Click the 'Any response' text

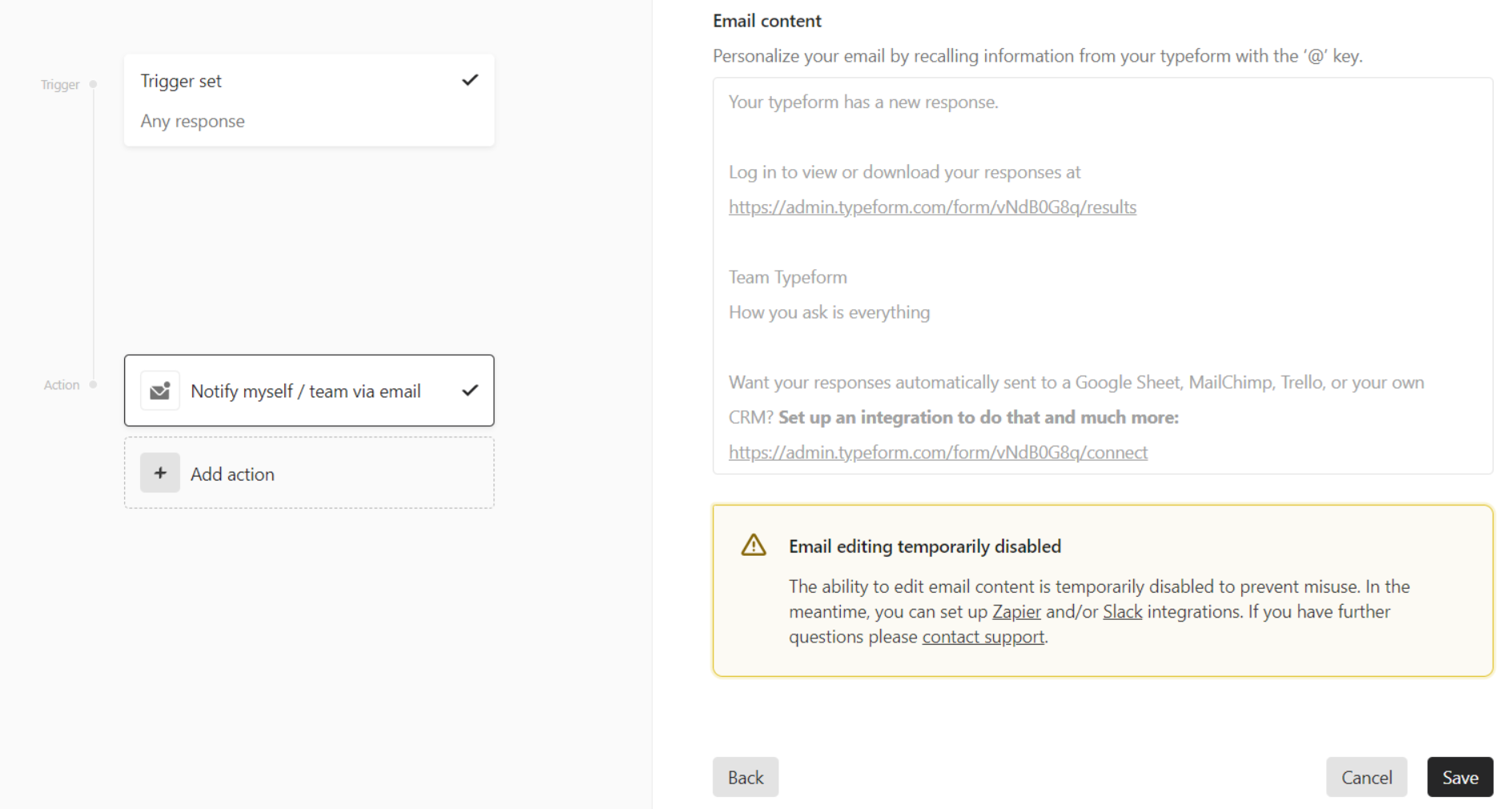(193, 121)
